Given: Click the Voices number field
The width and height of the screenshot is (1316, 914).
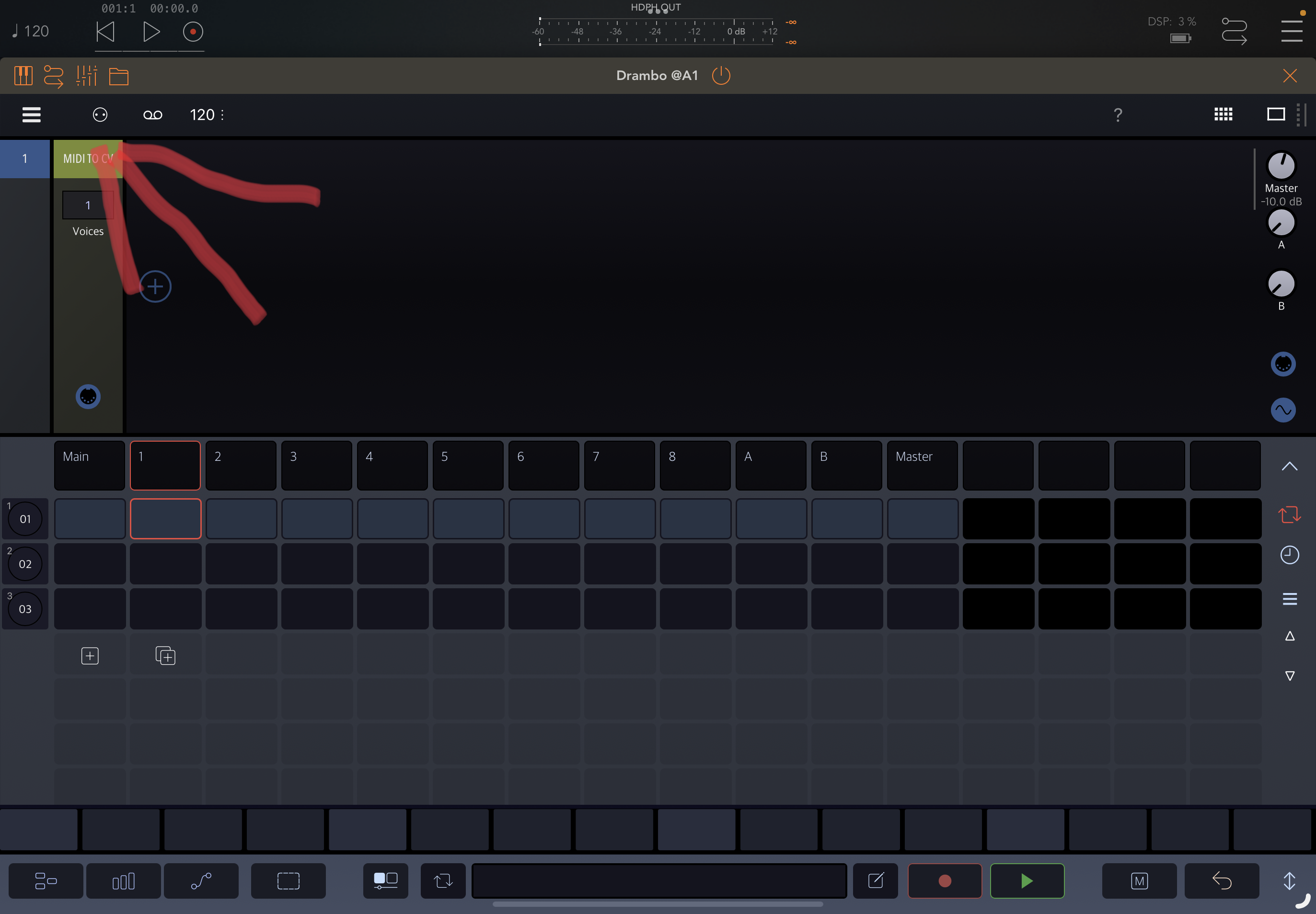Looking at the screenshot, I should (88, 205).
